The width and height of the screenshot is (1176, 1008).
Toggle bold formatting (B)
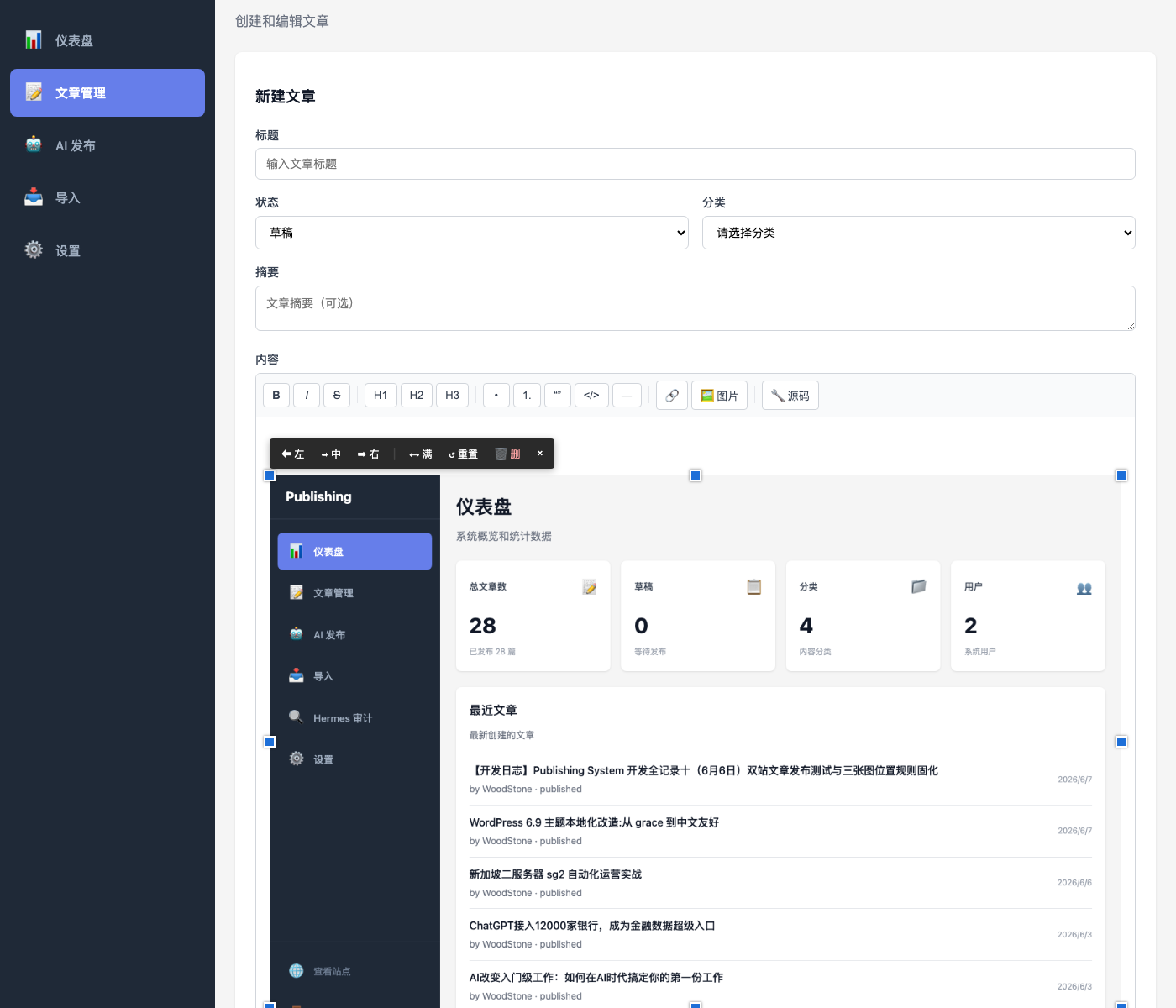pos(276,395)
